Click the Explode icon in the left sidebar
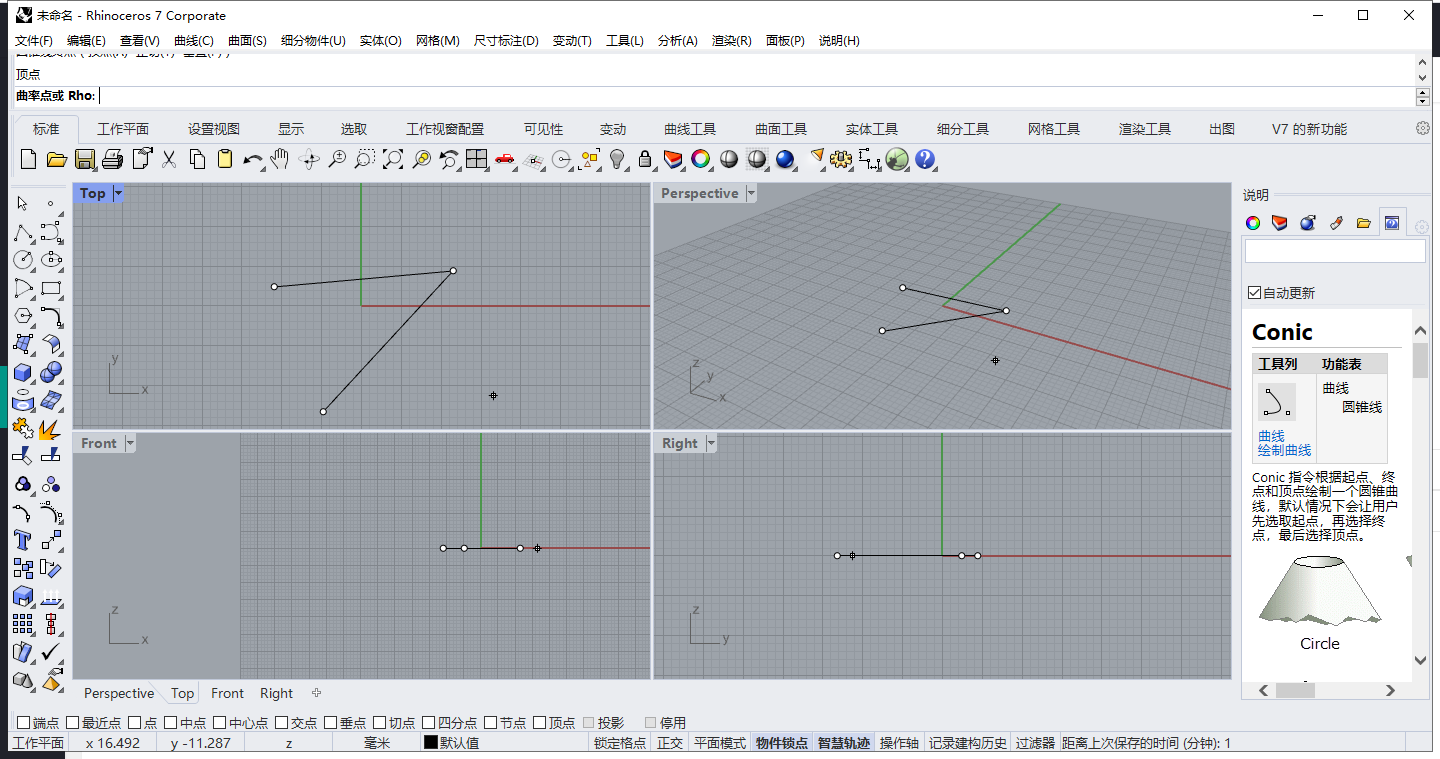1440x759 pixels. [51, 429]
